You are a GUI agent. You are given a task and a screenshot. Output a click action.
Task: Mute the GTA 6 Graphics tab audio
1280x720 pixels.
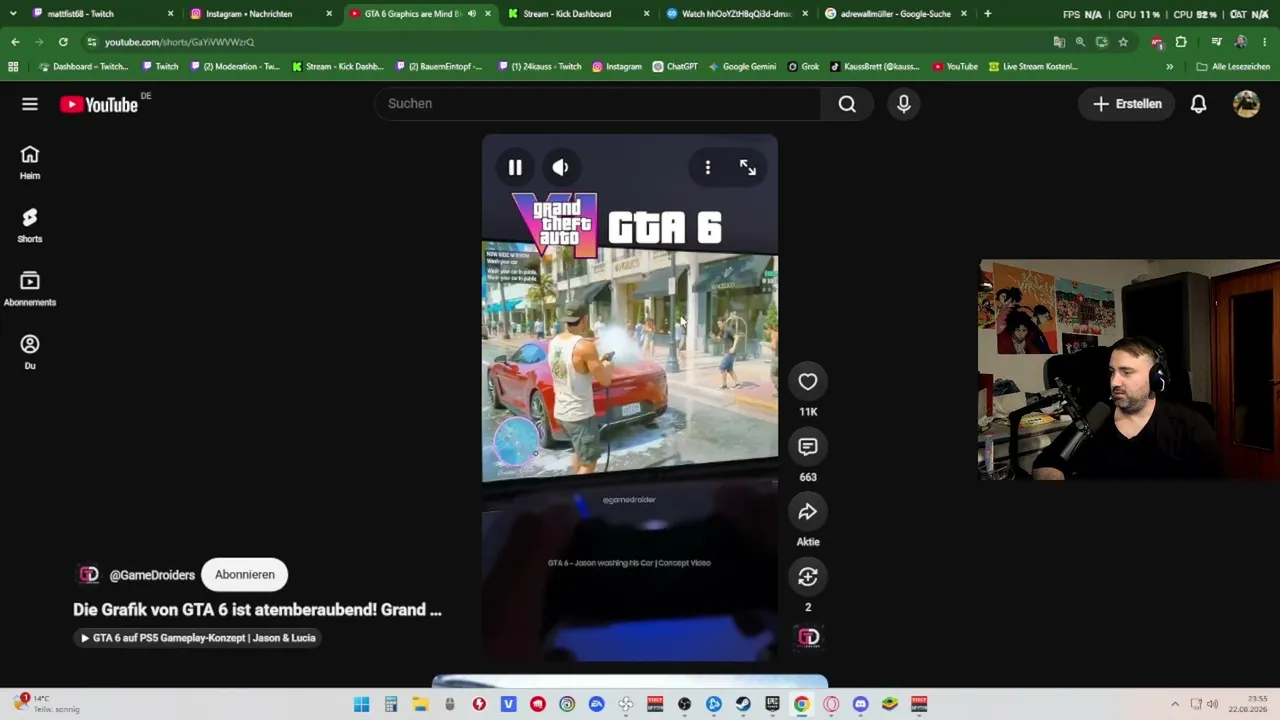point(472,14)
